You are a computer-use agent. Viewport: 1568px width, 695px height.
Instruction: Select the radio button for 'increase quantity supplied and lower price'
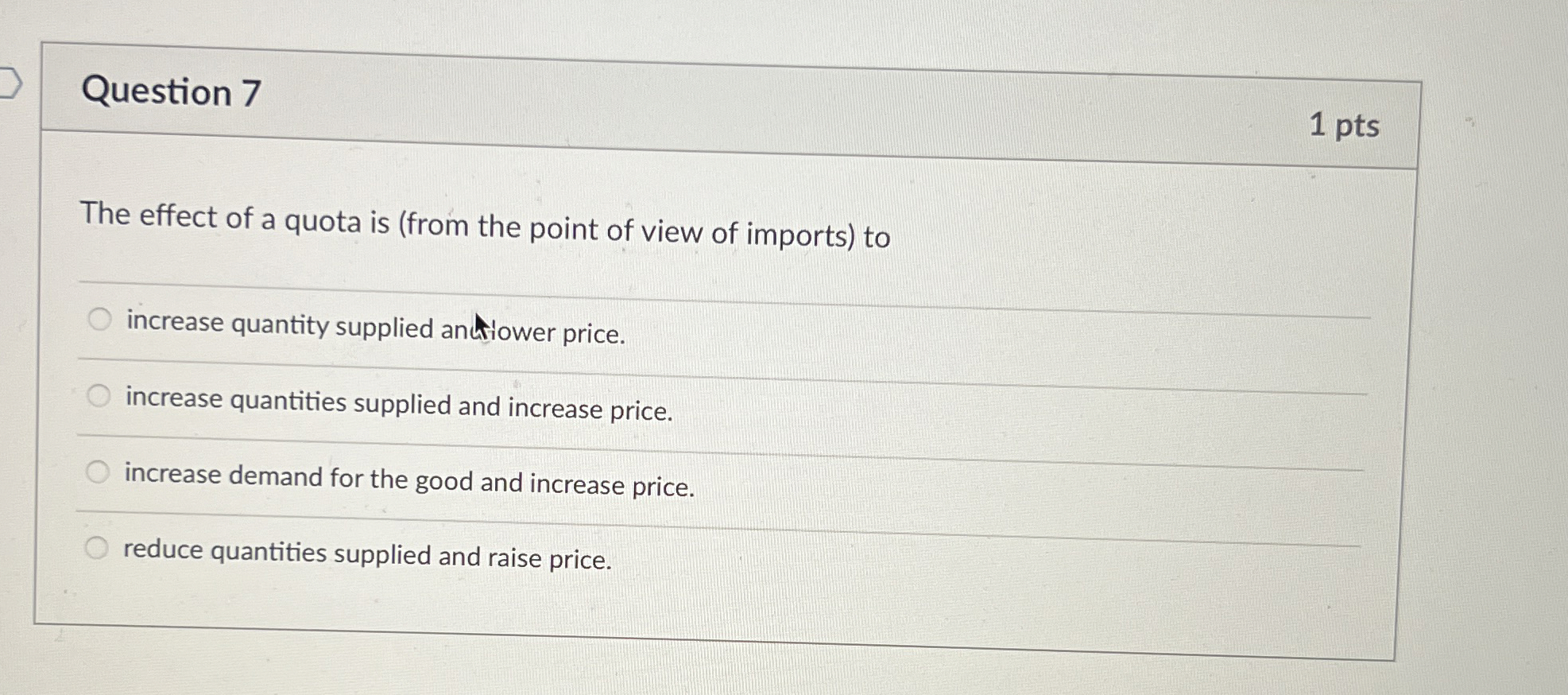[99, 320]
